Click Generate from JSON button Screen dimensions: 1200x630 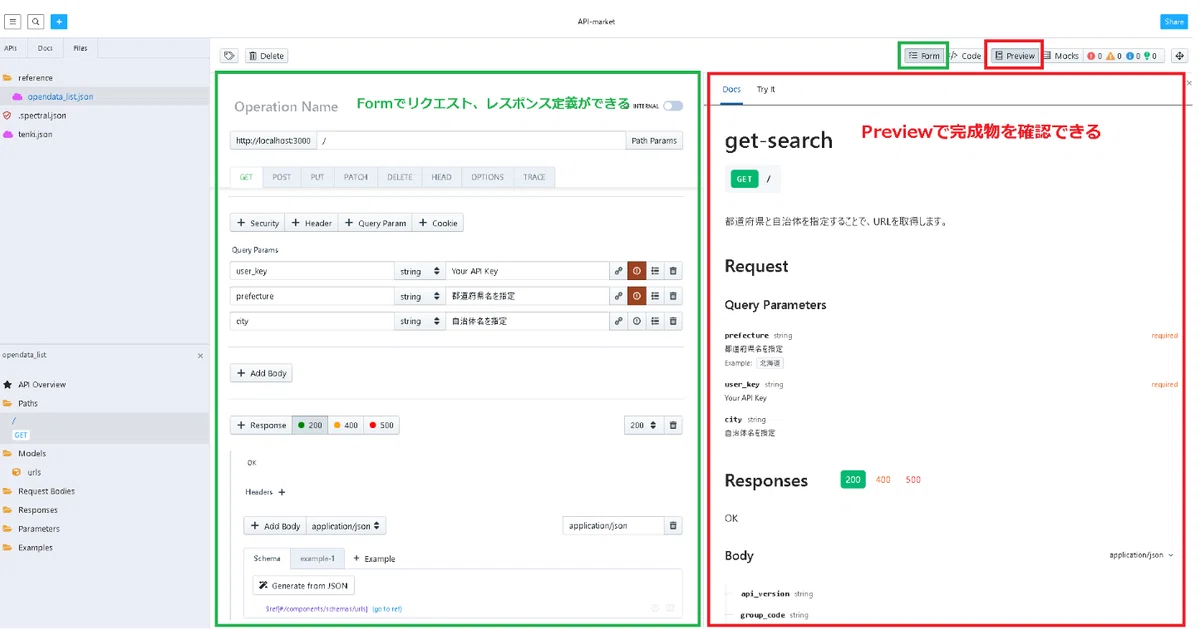pyautogui.click(x=304, y=586)
